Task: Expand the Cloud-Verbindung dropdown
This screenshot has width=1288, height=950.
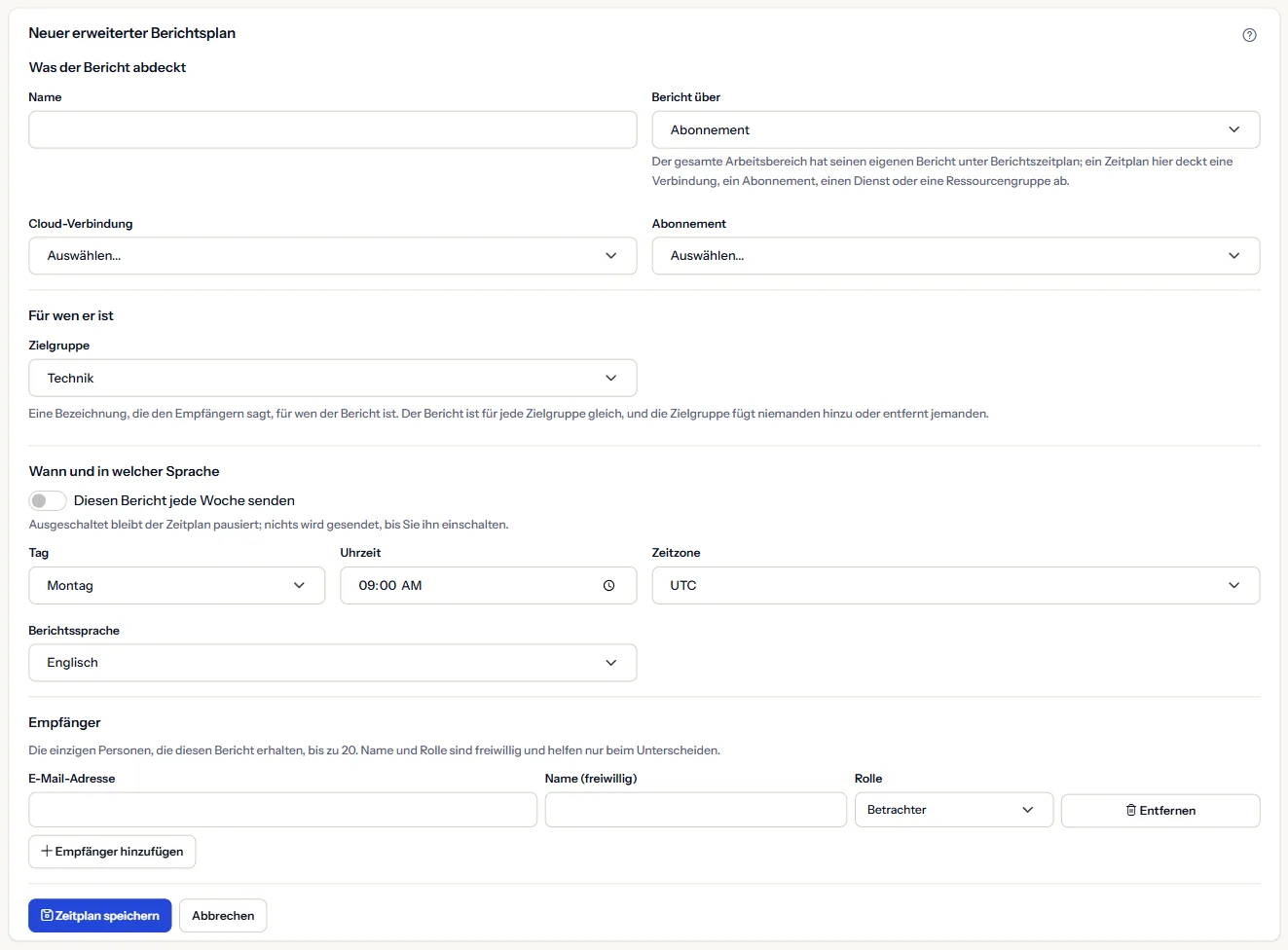Action: 332,256
